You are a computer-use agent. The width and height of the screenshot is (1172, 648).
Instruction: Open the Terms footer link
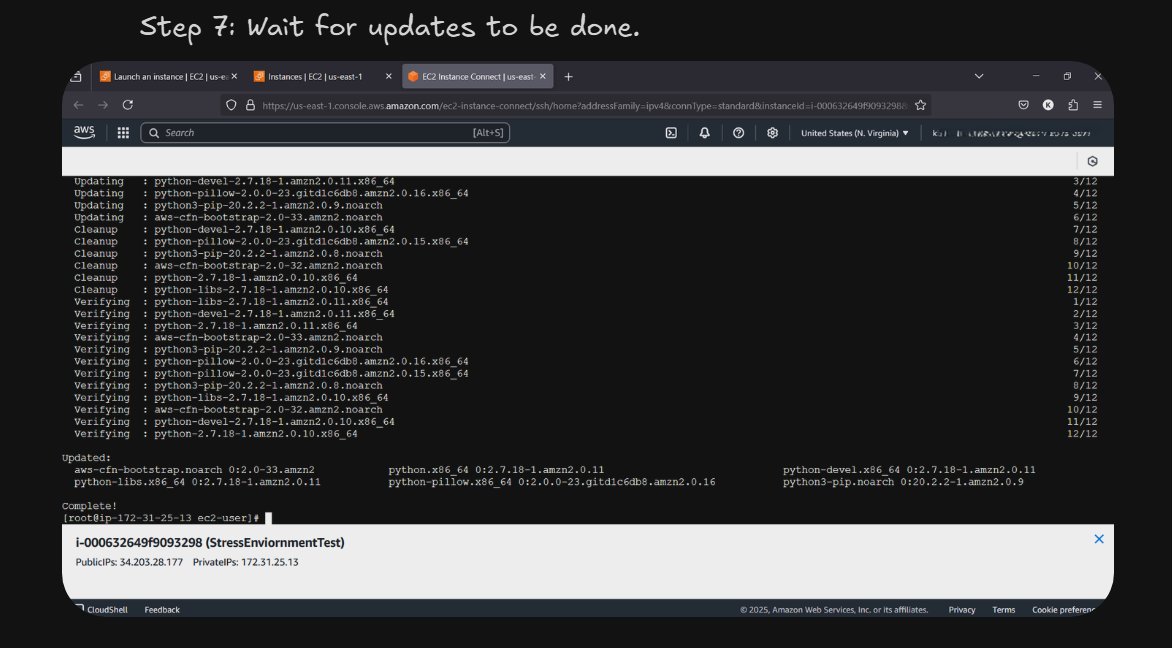[1004, 610]
